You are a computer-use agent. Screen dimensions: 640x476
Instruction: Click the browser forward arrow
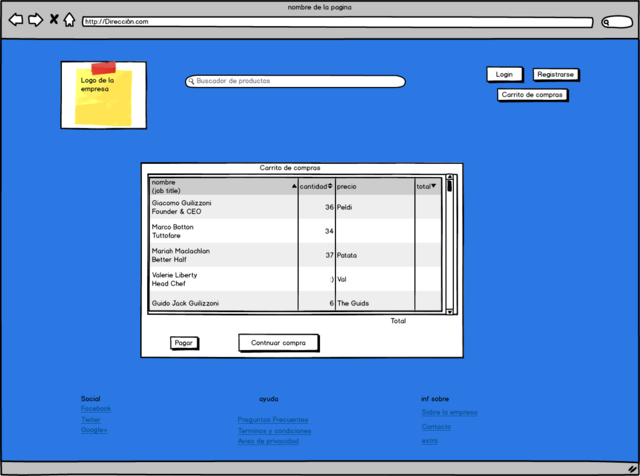pos(36,20)
